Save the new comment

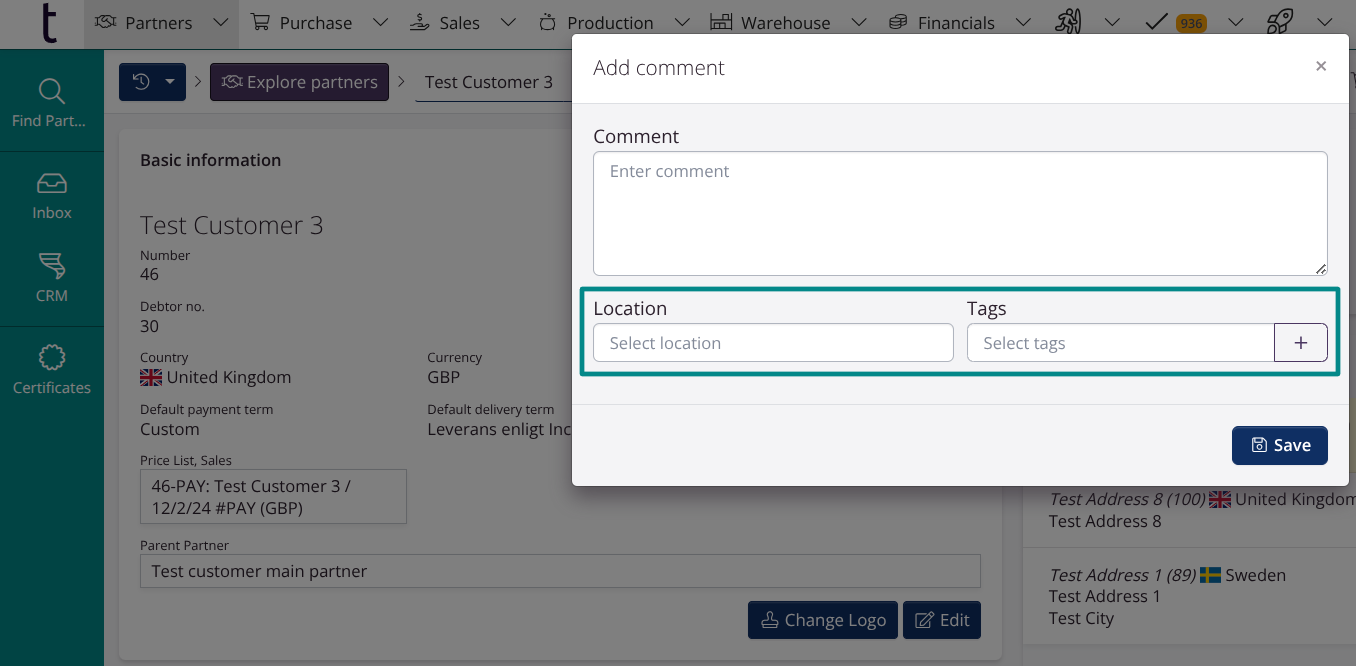click(1279, 445)
